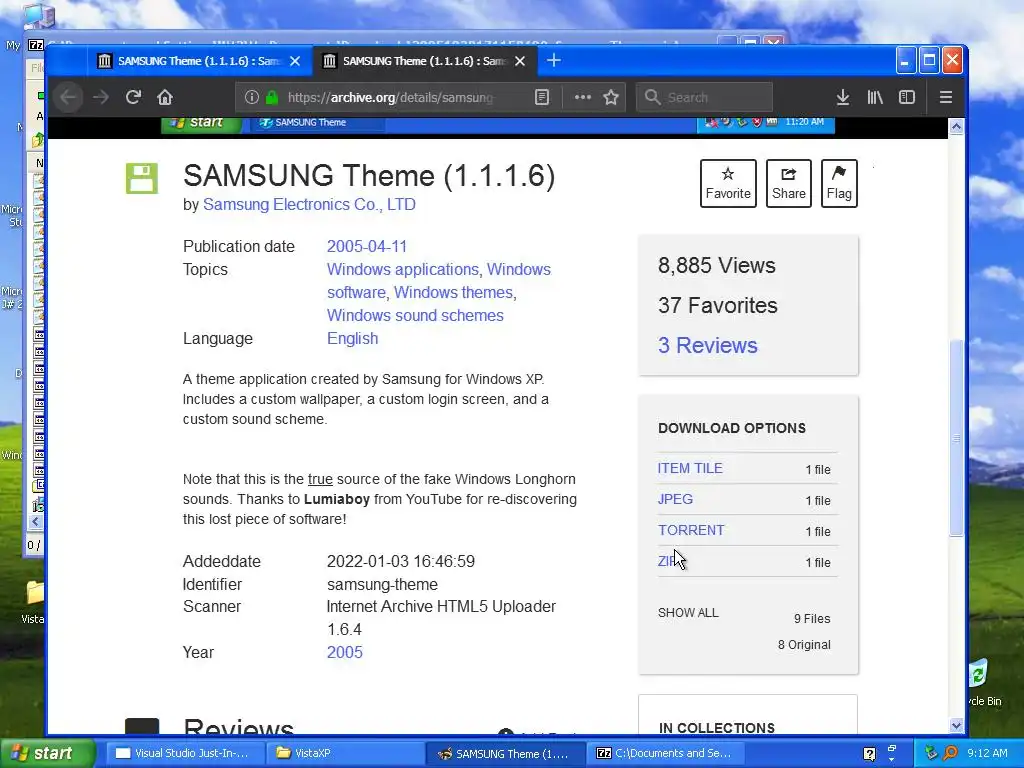Open a new tab with plus icon
The width and height of the screenshot is (1024, 768).
coord(554,61)
